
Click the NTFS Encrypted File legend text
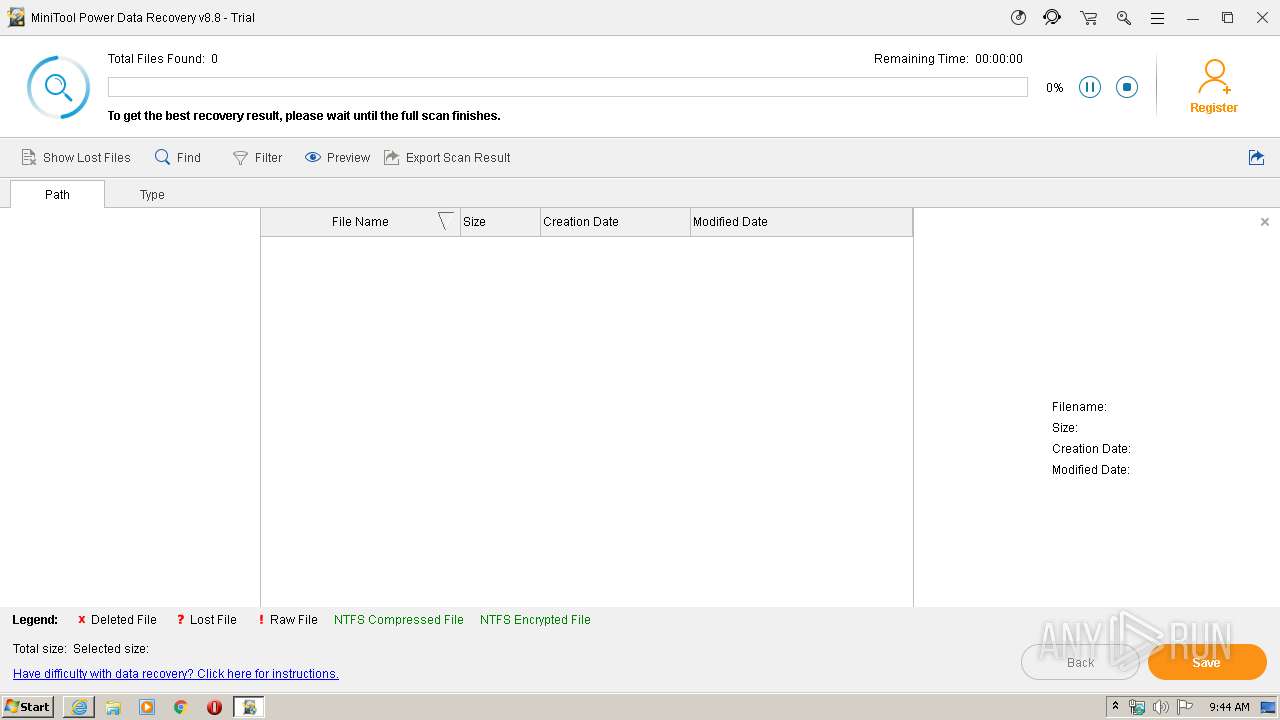[535, 620]
